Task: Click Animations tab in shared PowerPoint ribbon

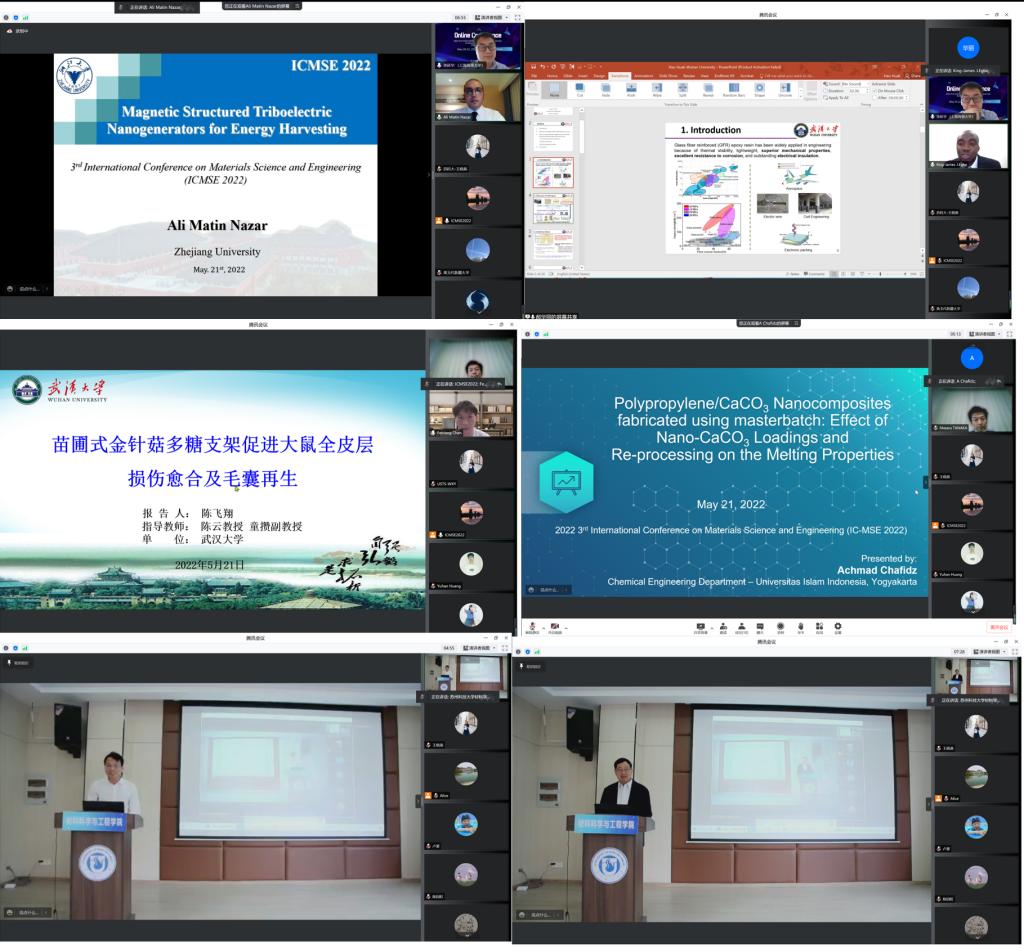Action: coord(644,76)
